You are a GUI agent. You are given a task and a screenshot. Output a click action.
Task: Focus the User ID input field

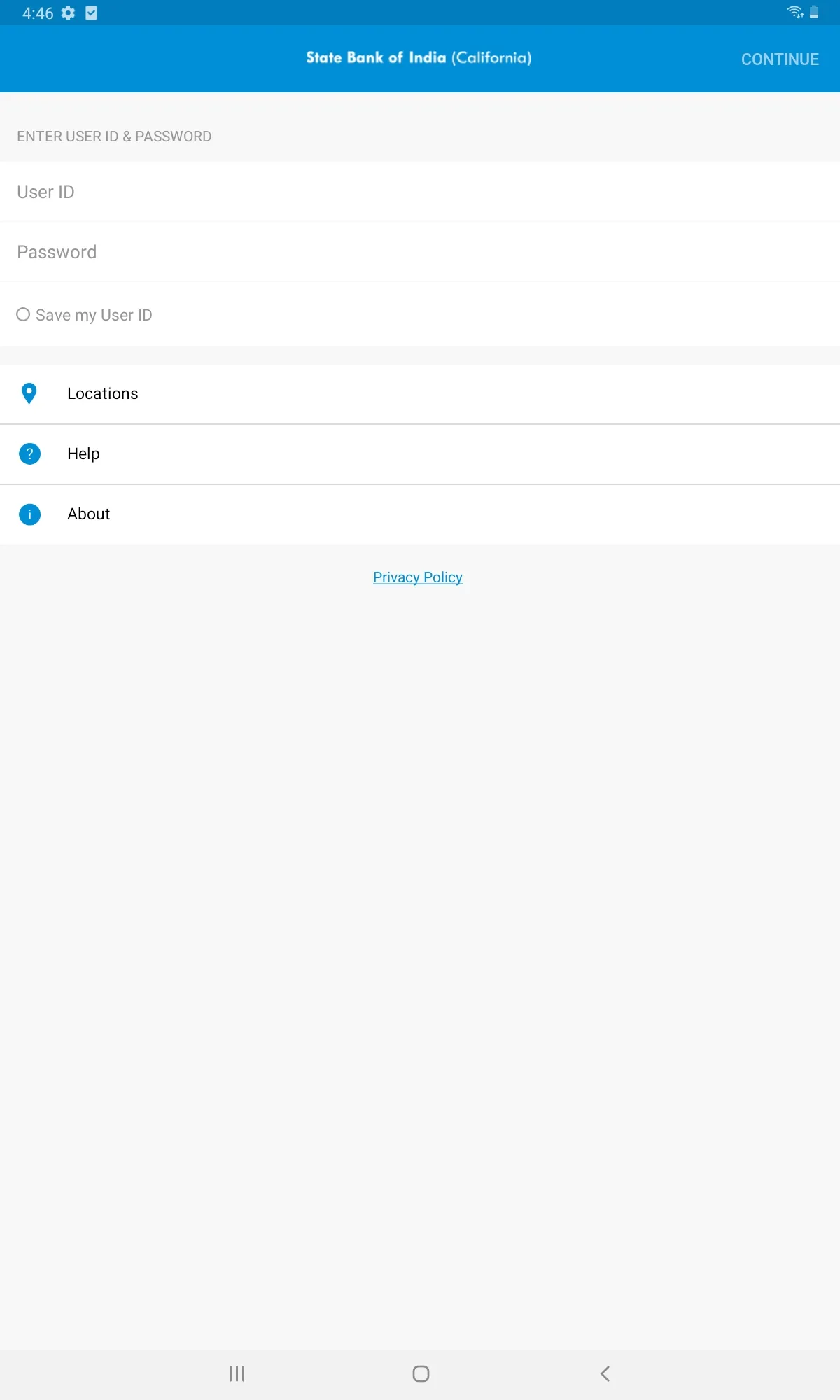[420, 192]
